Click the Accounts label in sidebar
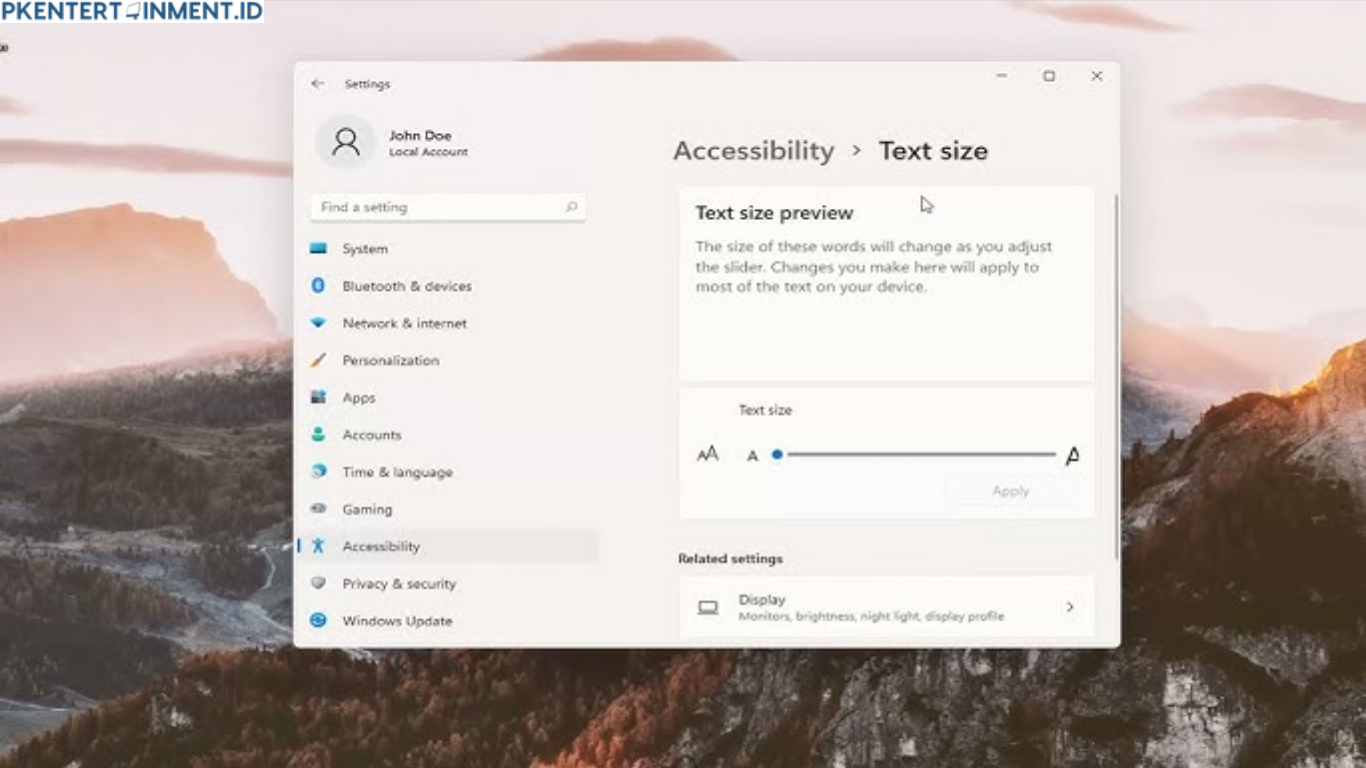The height and width of the screenshot is (768, 1366). point(372,435)
